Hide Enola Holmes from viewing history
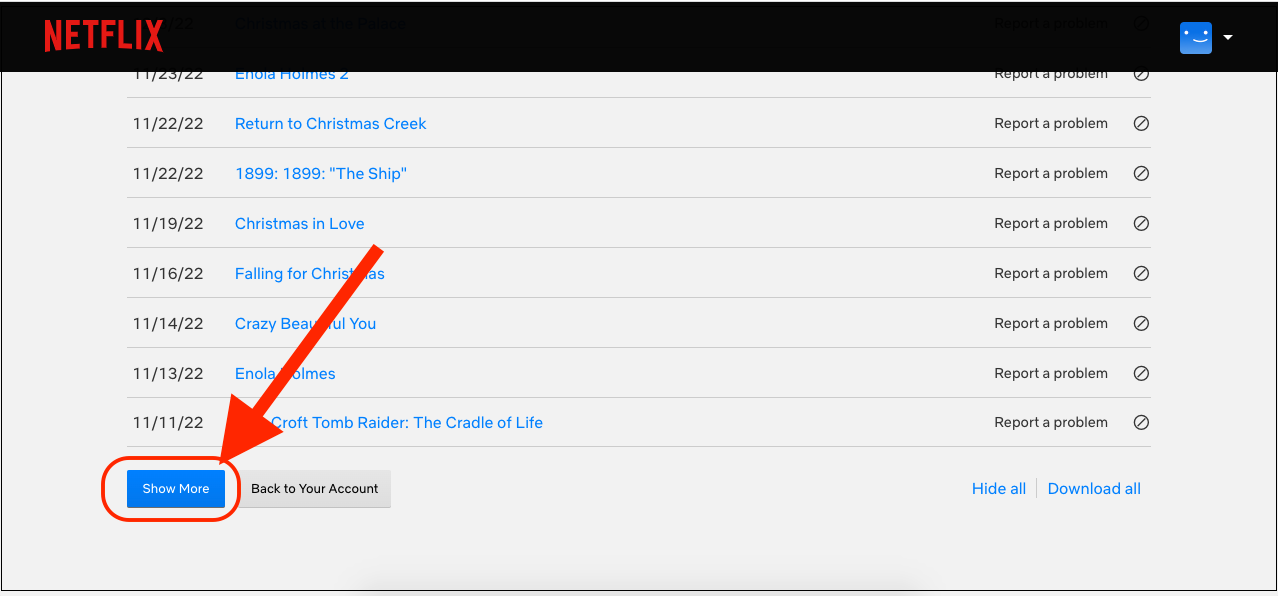Viewport: 1278px width, 596px height. 1141,374
